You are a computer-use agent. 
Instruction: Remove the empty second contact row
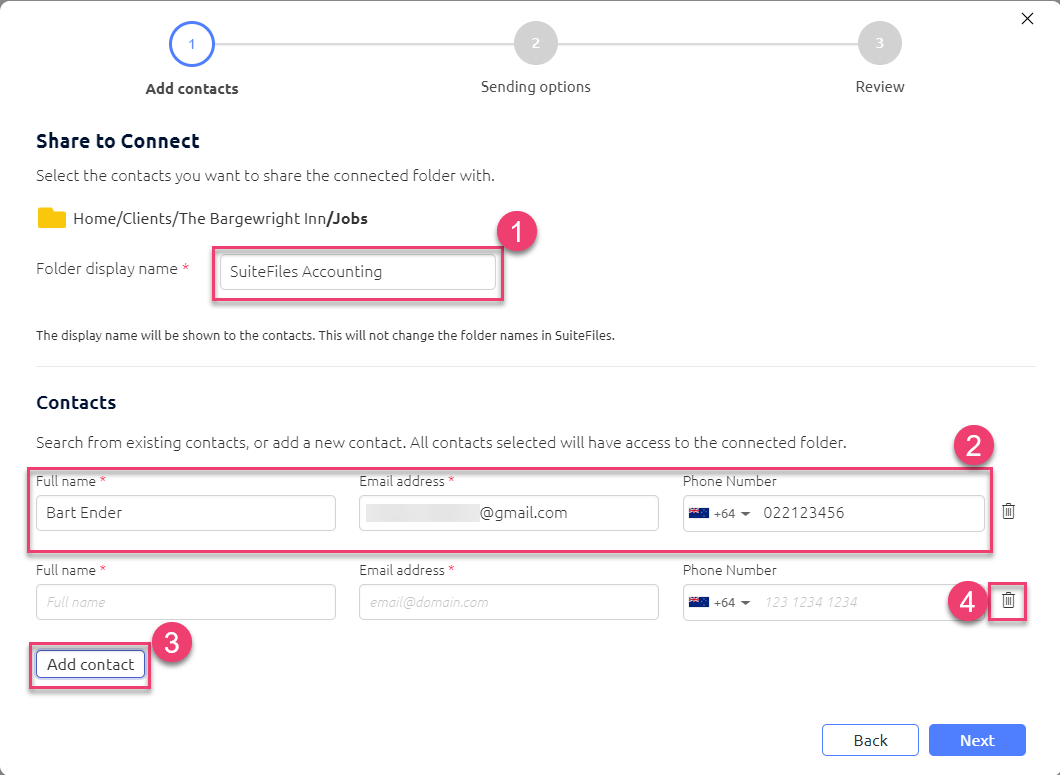(x=1008, y=602)
